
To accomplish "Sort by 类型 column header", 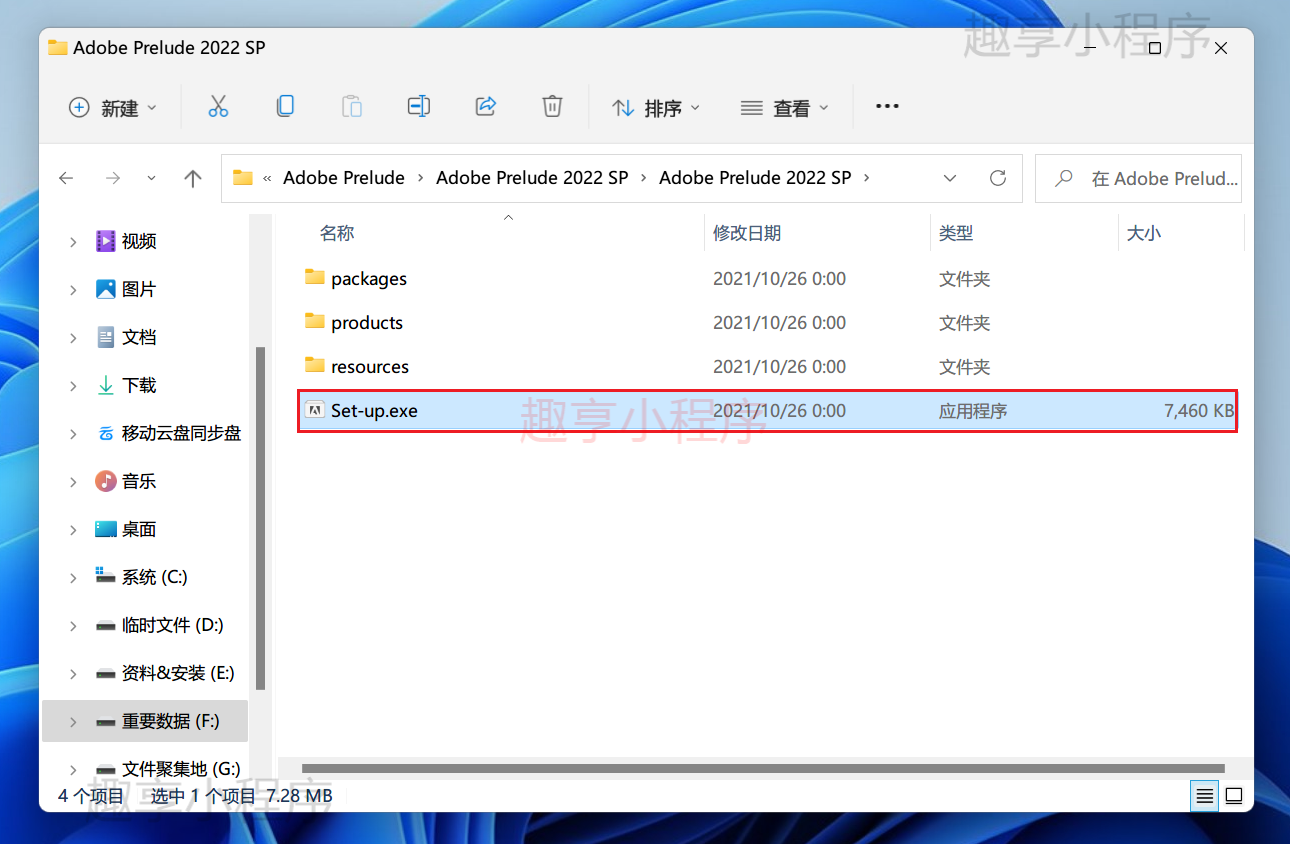I will (956, 233).
